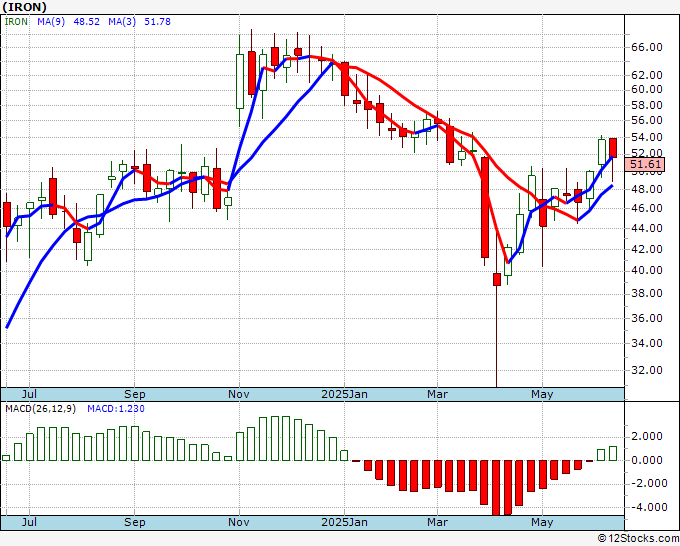This screenshot has width=680, height=546.
Task: Click the last red candlestick near 54
Action: pyautogui.click(x=613, y=148)
